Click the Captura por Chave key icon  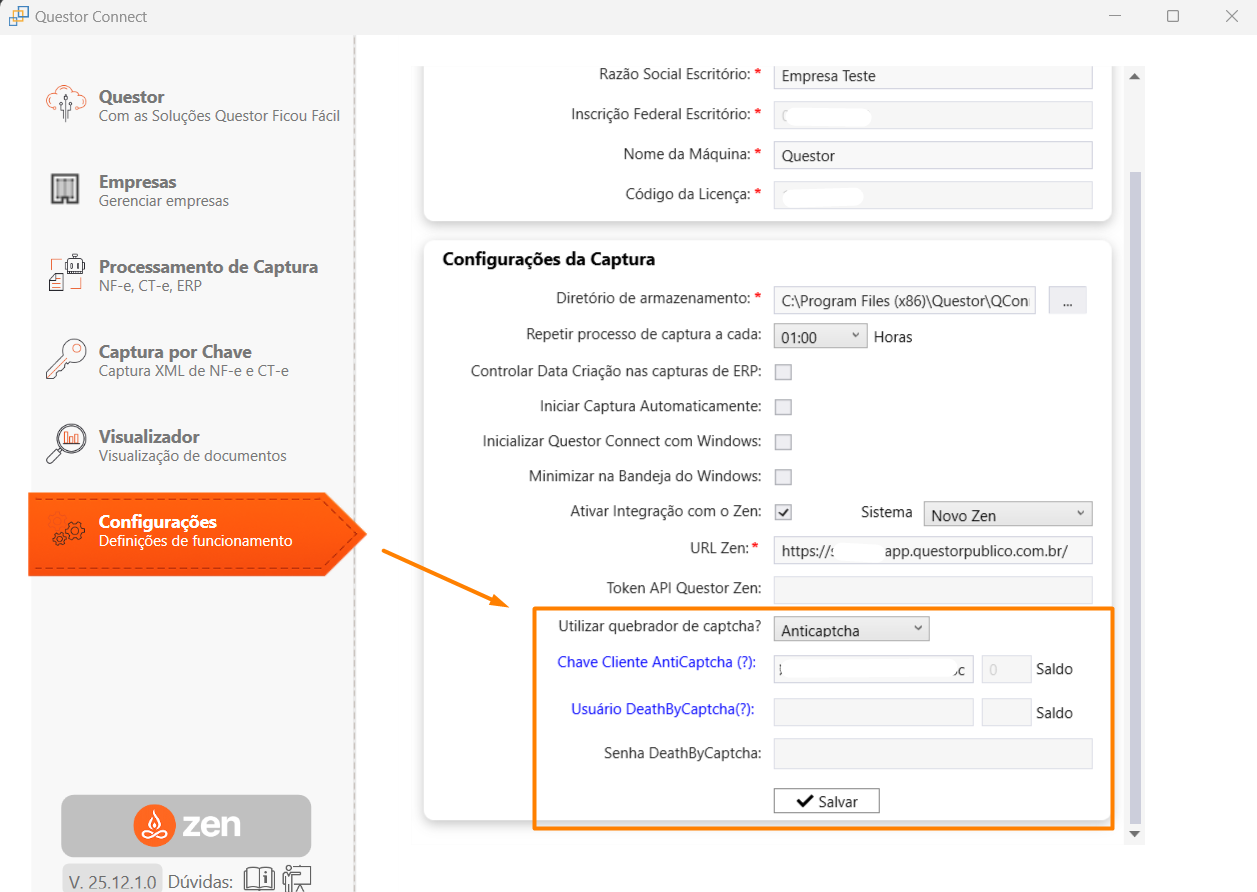pos(66,359)
